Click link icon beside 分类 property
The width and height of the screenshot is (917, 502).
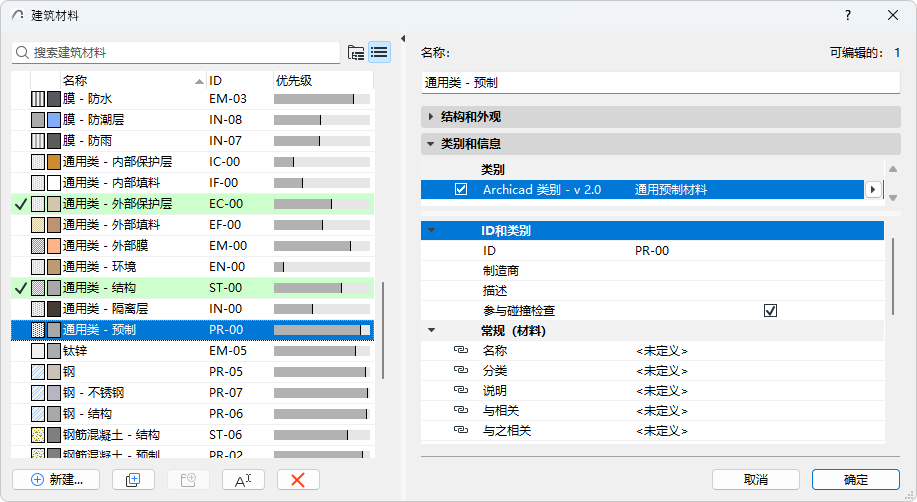tap(461, 370)
